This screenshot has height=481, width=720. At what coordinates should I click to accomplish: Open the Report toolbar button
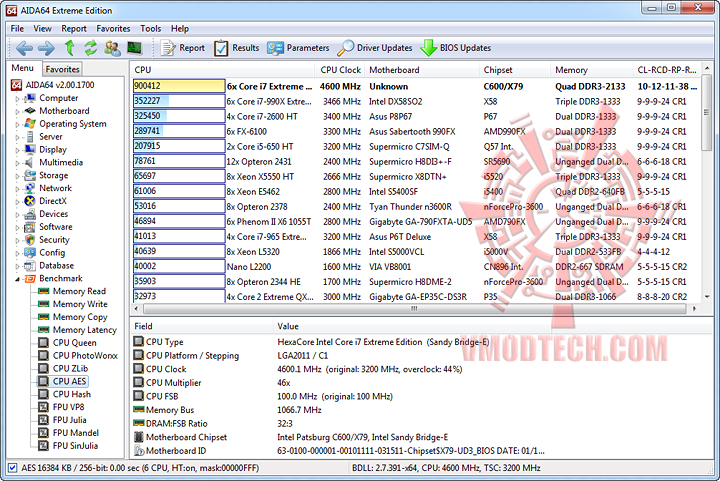(x=182, y=48)
